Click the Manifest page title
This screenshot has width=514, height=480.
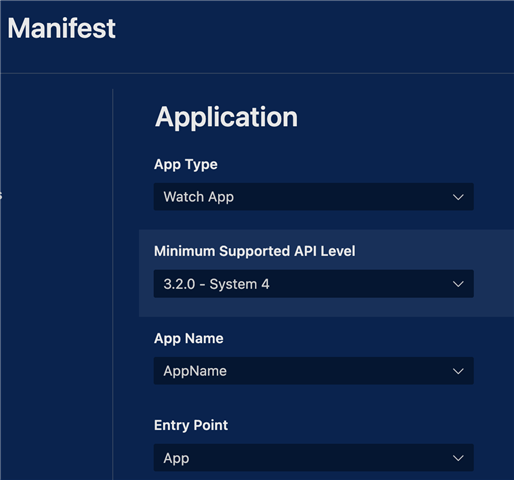(x=62, y=28)
